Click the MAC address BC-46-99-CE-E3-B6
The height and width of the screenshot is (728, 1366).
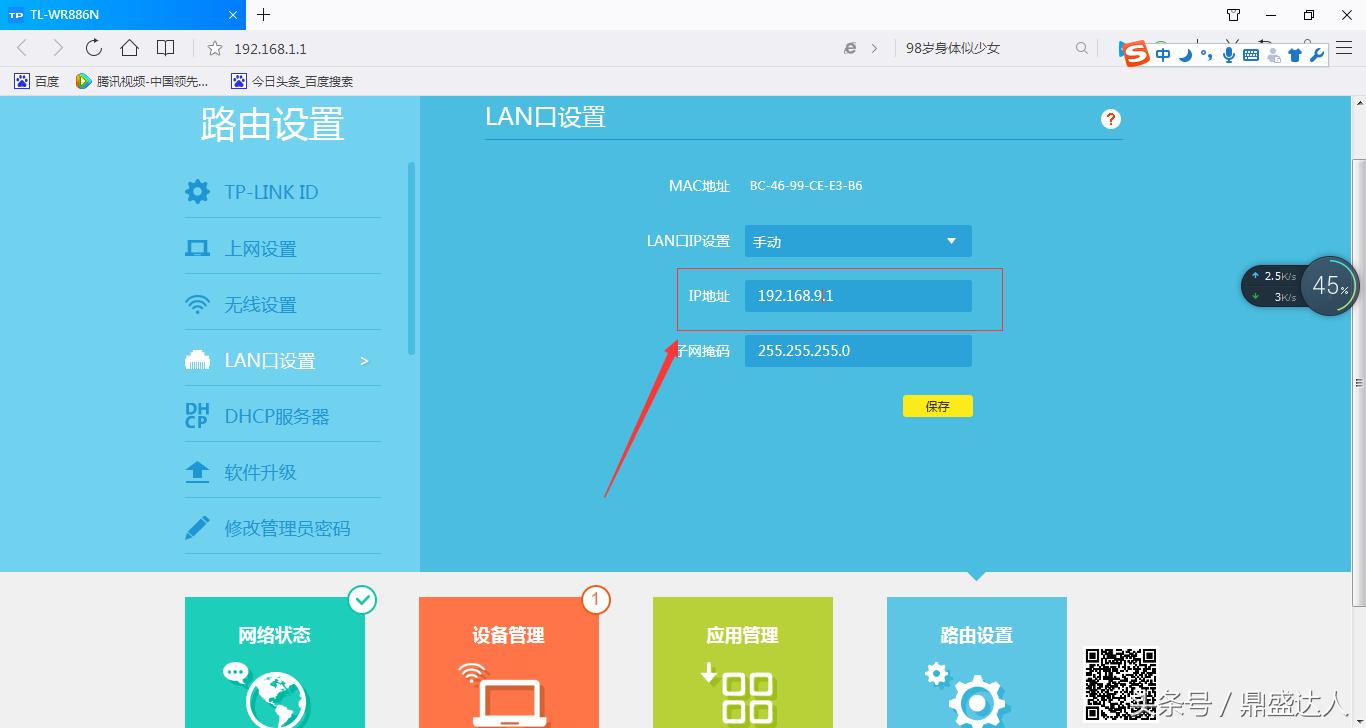coord(806,186)
